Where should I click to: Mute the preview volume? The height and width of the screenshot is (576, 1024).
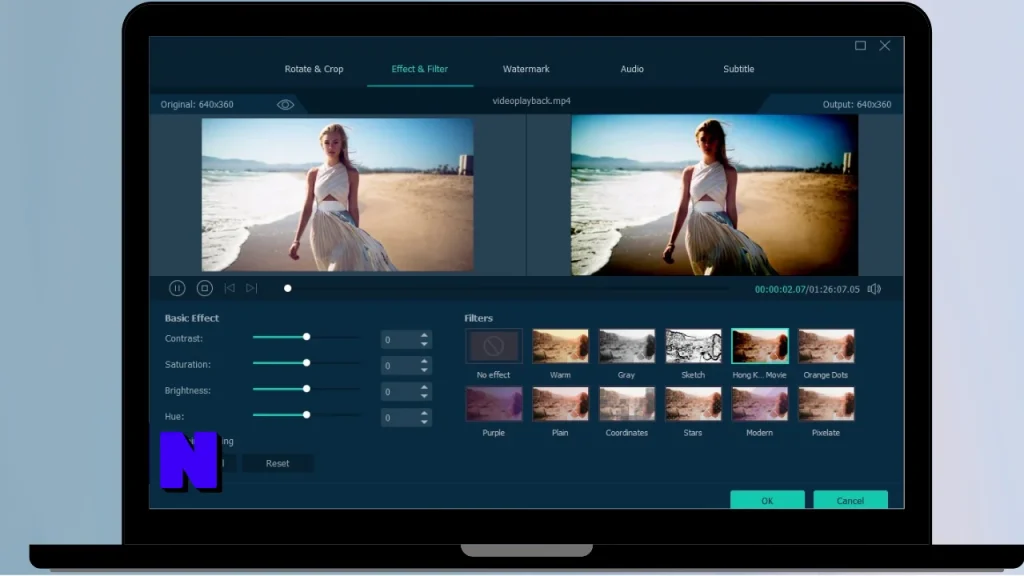tap(874, 289)
